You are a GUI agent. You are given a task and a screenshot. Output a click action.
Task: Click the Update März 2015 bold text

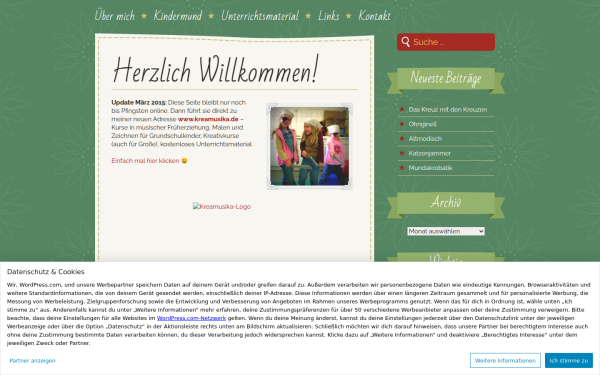(139, 103)
